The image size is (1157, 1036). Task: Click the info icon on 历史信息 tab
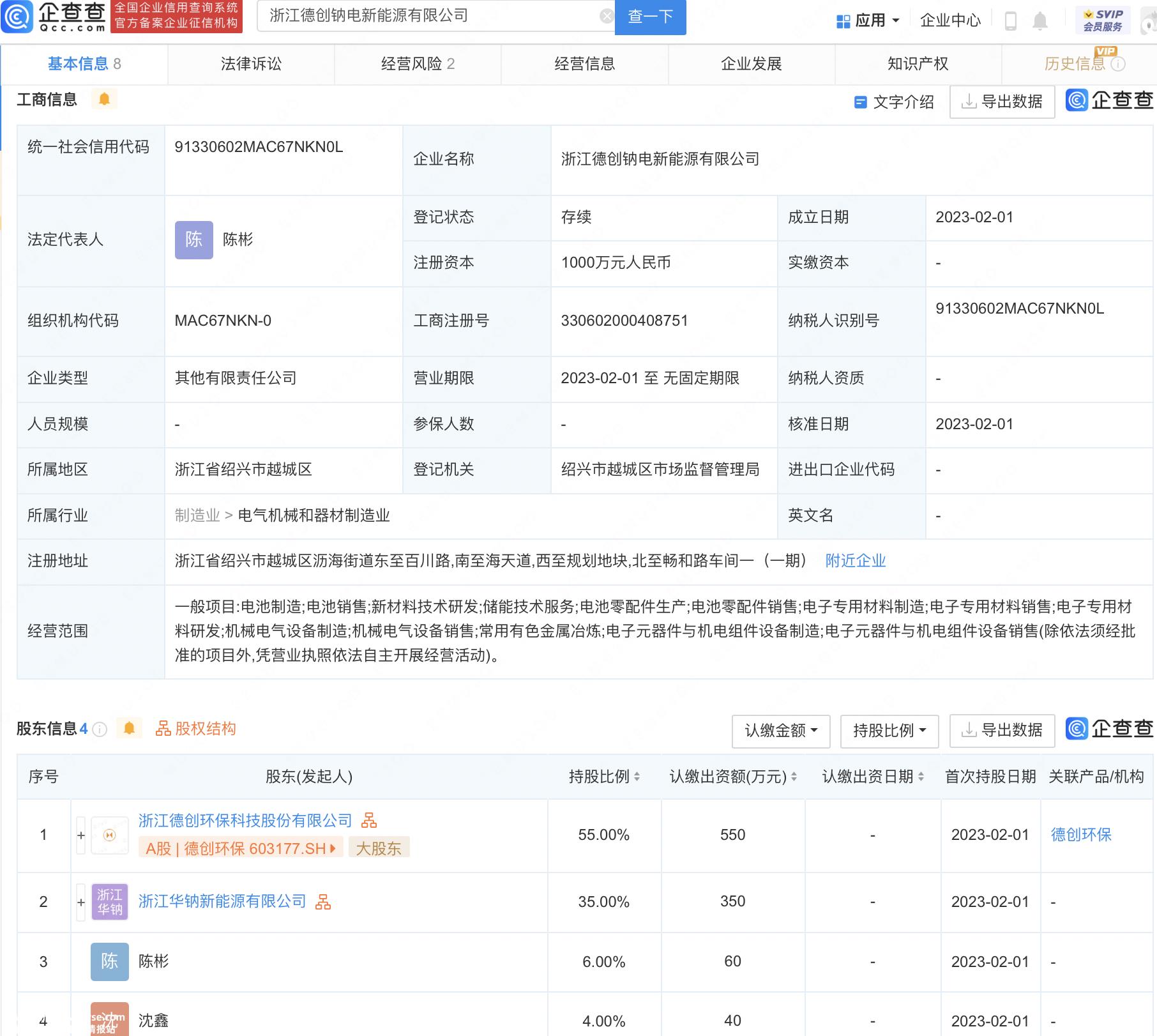pyautogui.click(x=1118, y=64)
